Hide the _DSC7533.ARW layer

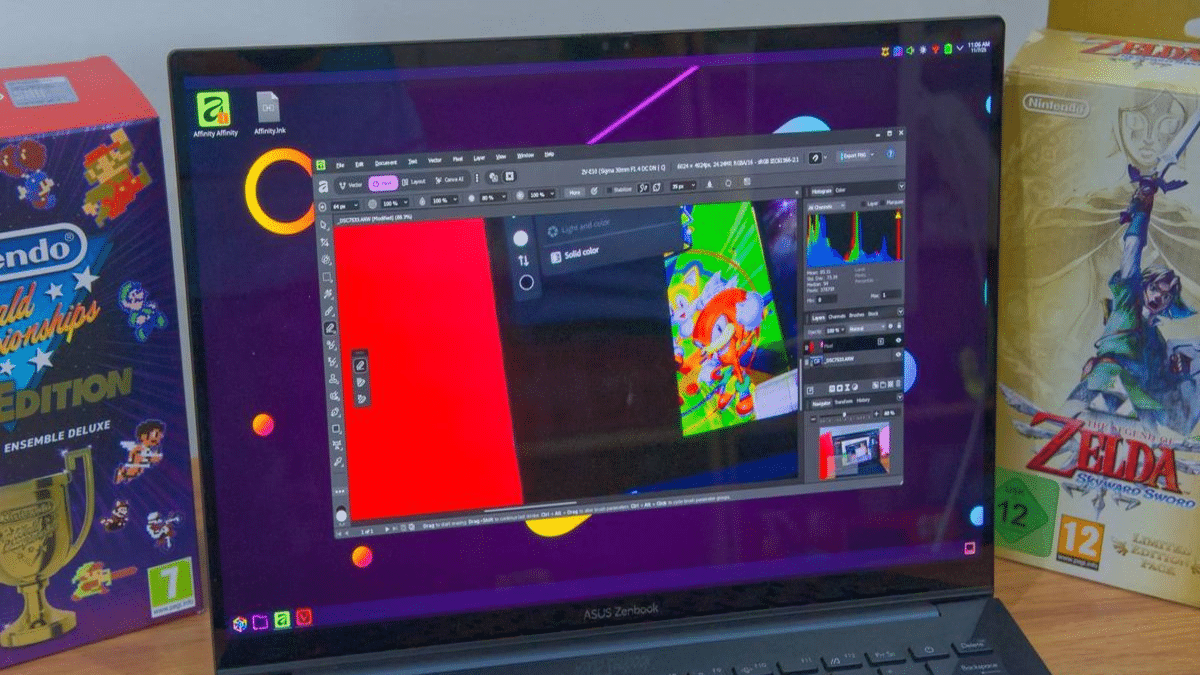(898, 357)
